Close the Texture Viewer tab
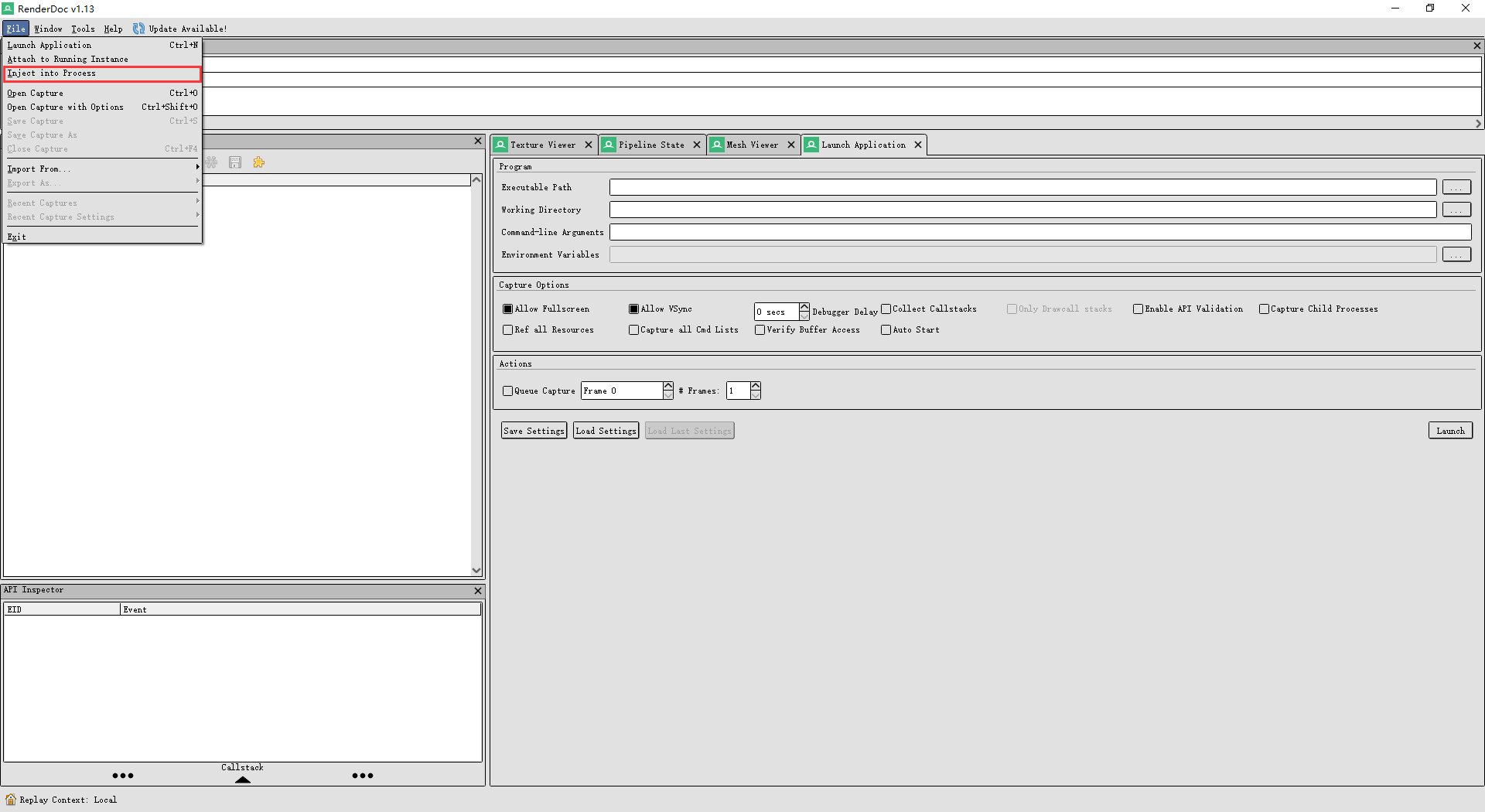The image size is (1485, 812). pyautogui.click(x=589, y=145)
